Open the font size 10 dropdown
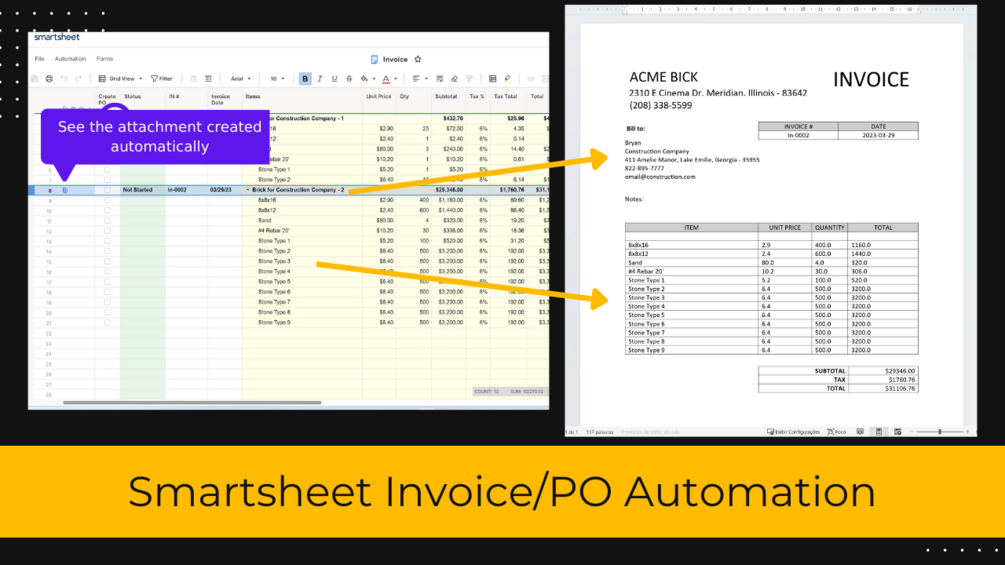 (277, 79)
